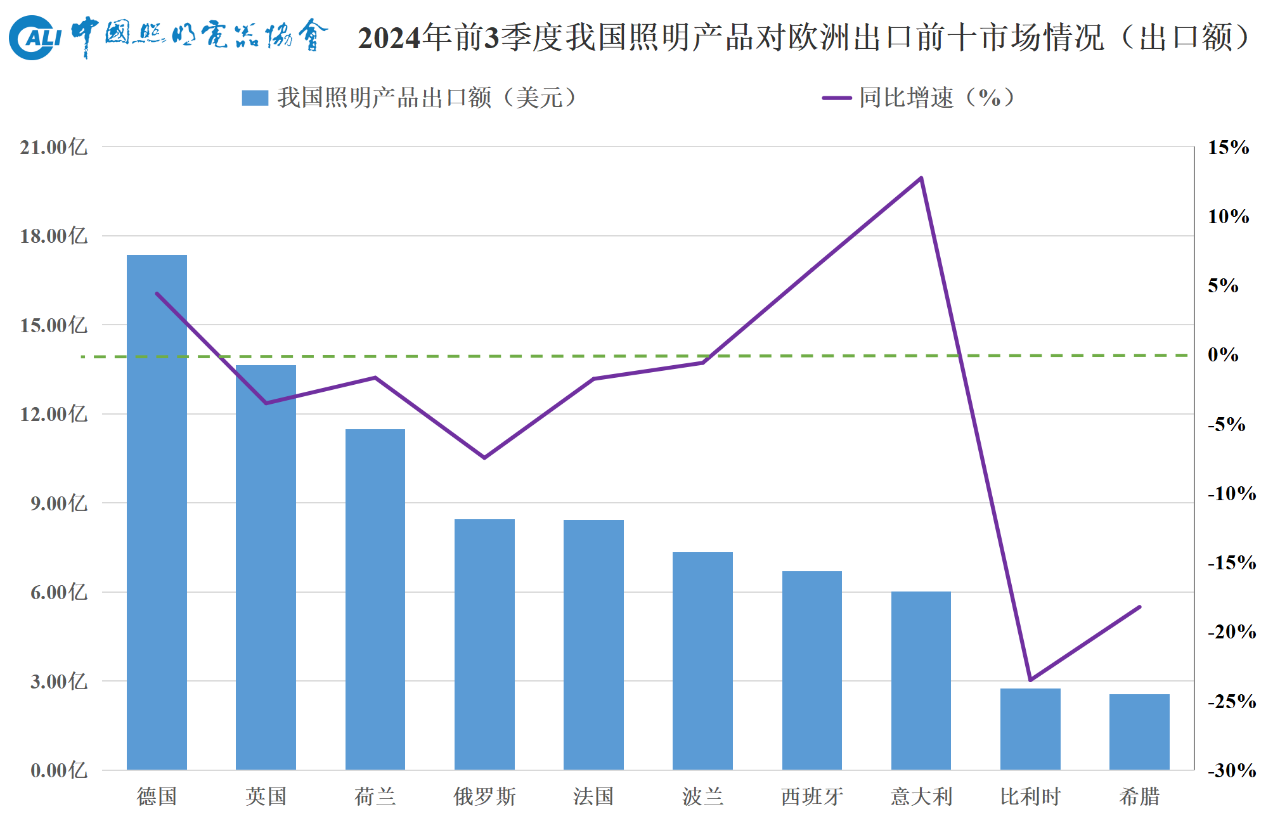Click right axis value 0%
Screen dimensions: 1280x837
coord(1225,355)
